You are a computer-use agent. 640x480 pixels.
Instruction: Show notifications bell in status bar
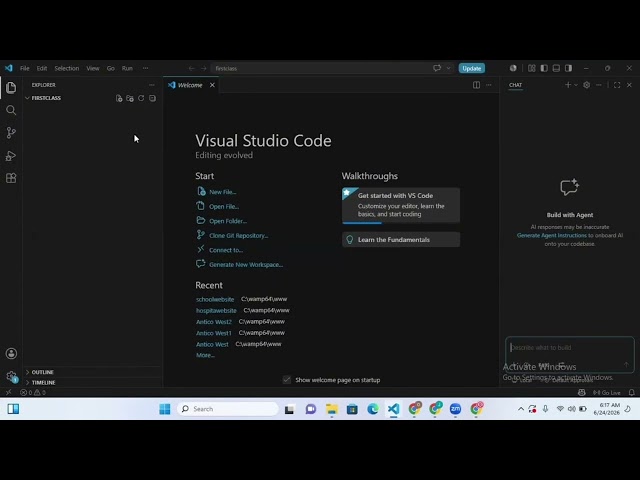click(632, 392)
